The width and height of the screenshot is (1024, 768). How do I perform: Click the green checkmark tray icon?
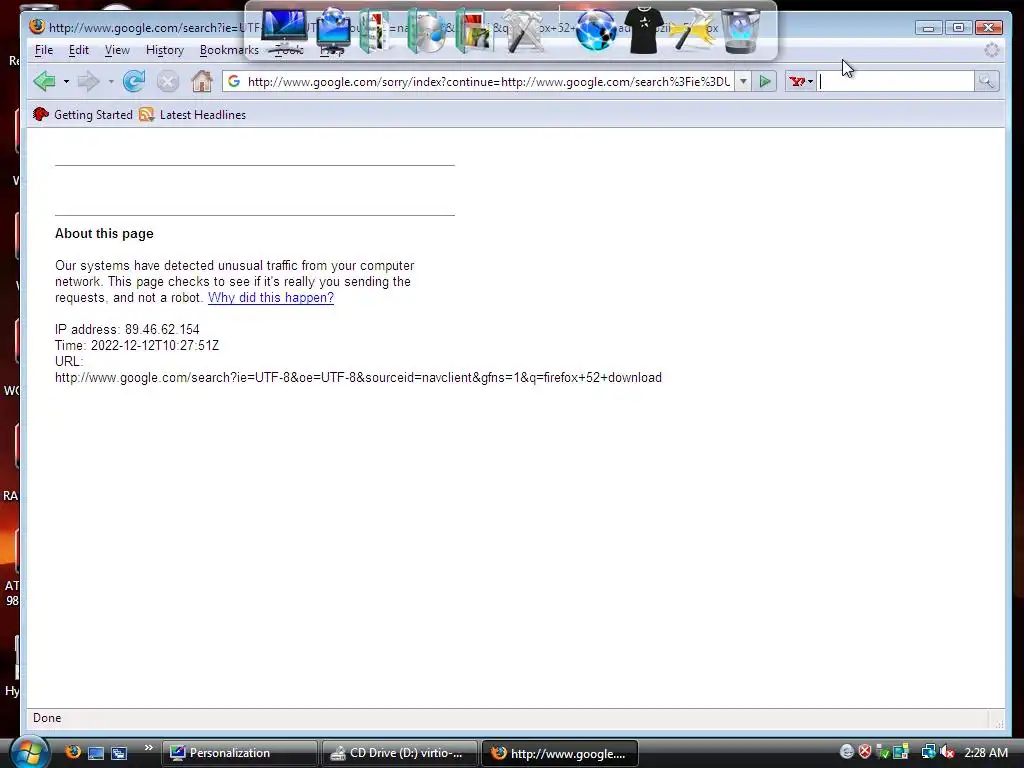point(882,752)
